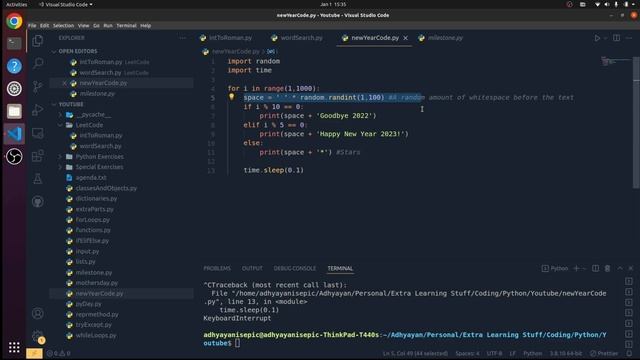
Task: Open the Selection menu
Action: coord(63,25)
